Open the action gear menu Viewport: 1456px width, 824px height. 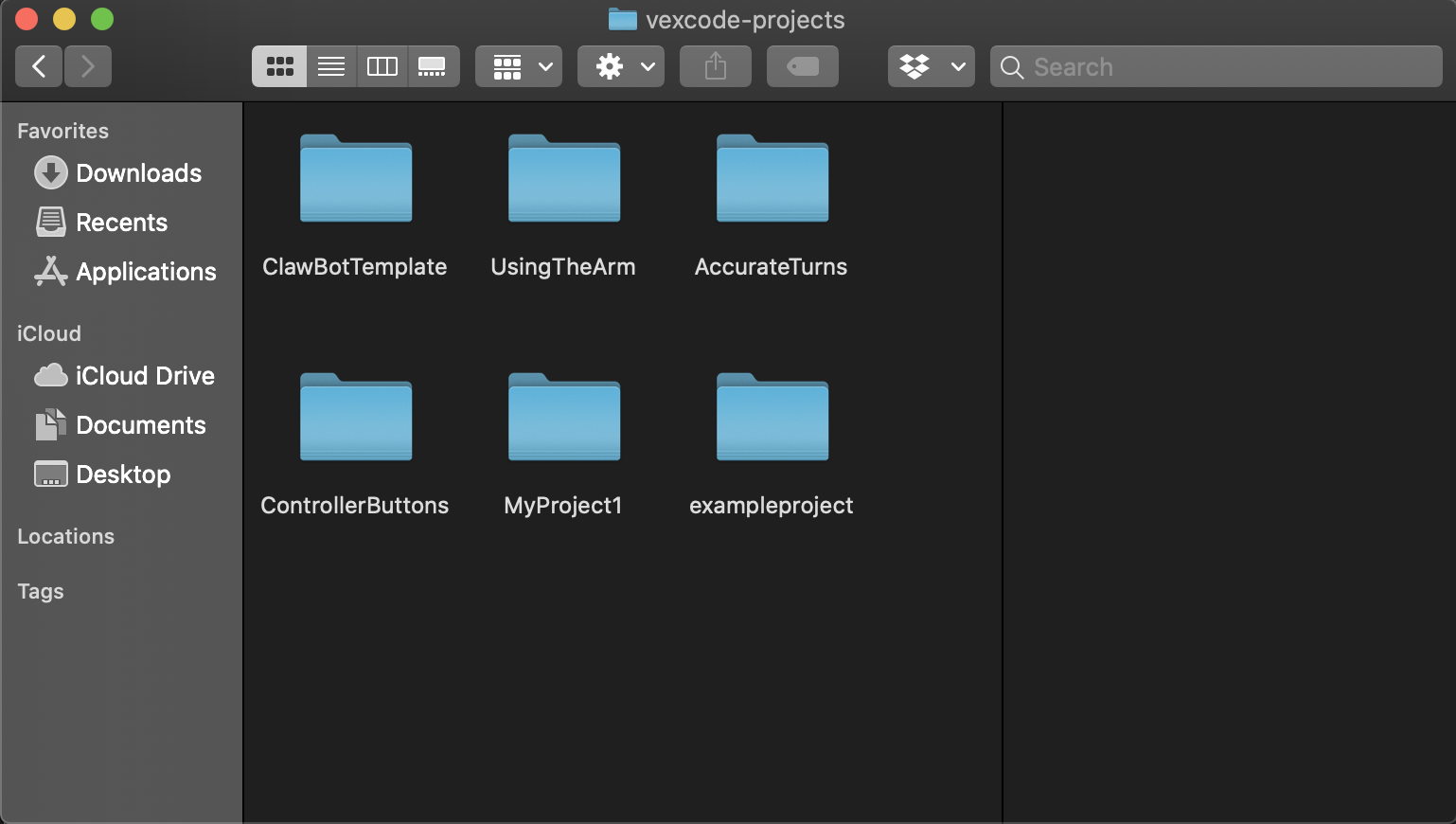[x=620, y=66]
